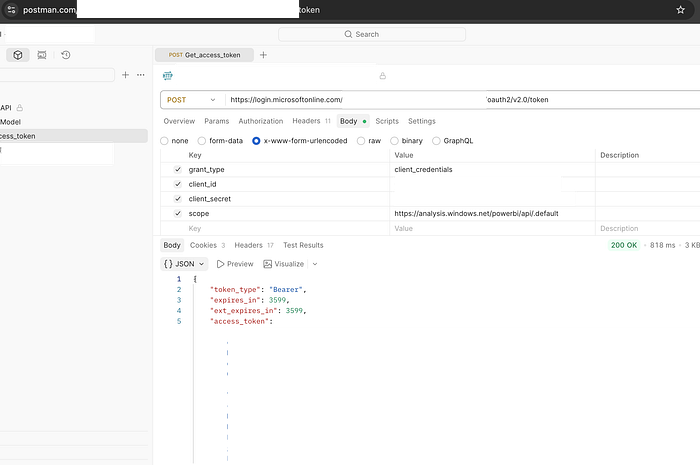The width and height of the screenshot is (700, 465).
Task: Click the lock icon next to API
Action: click(20, 108)
